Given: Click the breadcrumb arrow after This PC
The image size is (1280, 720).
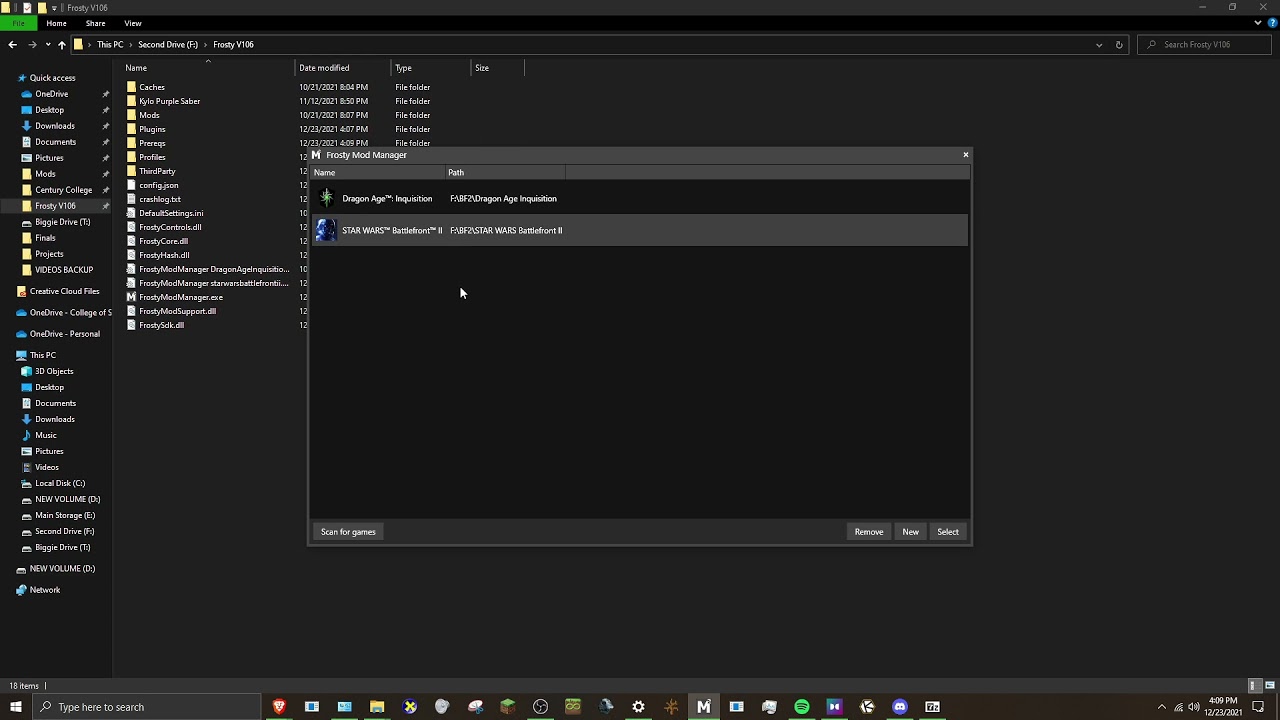Looking at the screenshot, I should [131, 45].
